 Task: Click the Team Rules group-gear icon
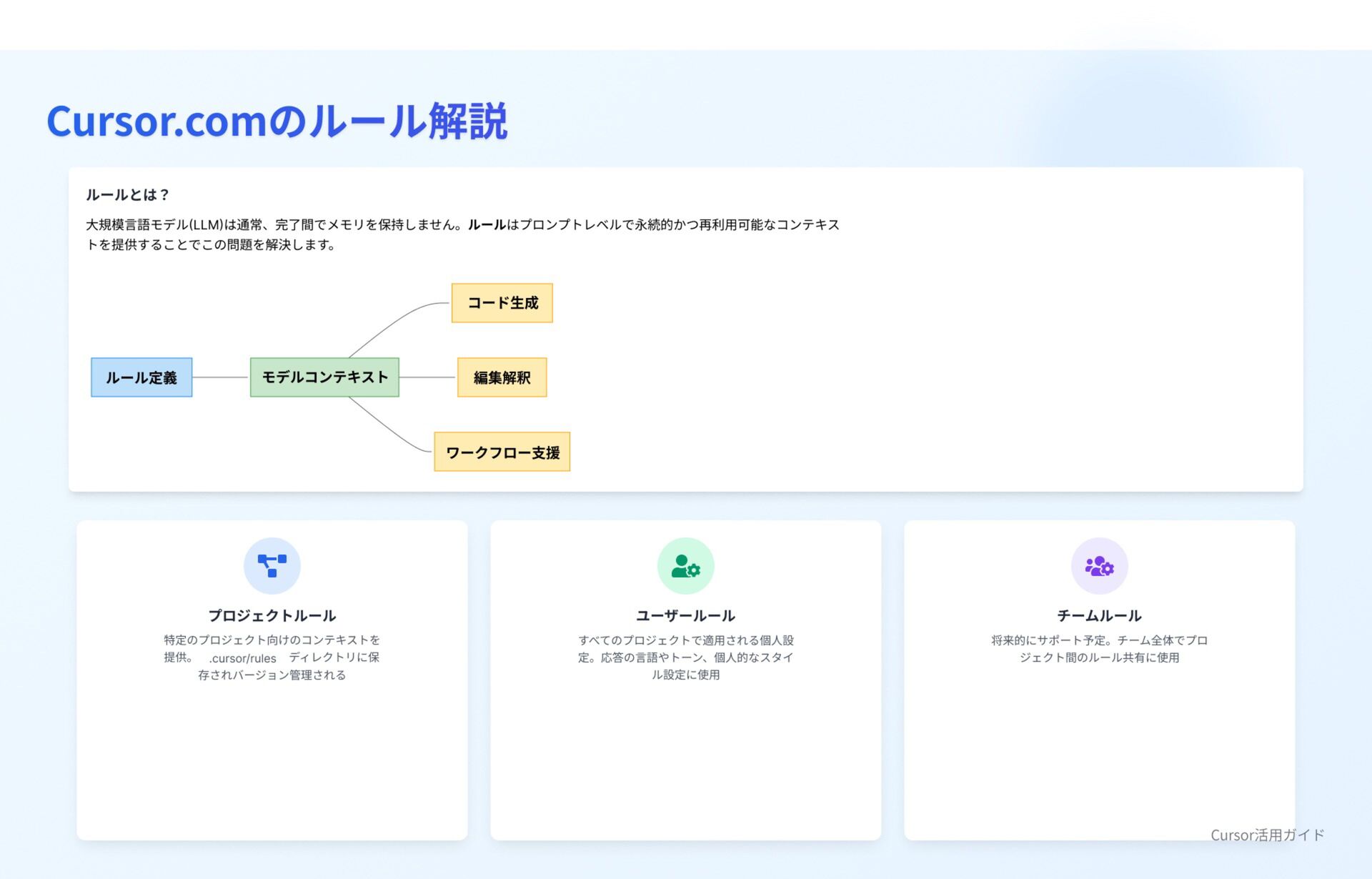1099,566
